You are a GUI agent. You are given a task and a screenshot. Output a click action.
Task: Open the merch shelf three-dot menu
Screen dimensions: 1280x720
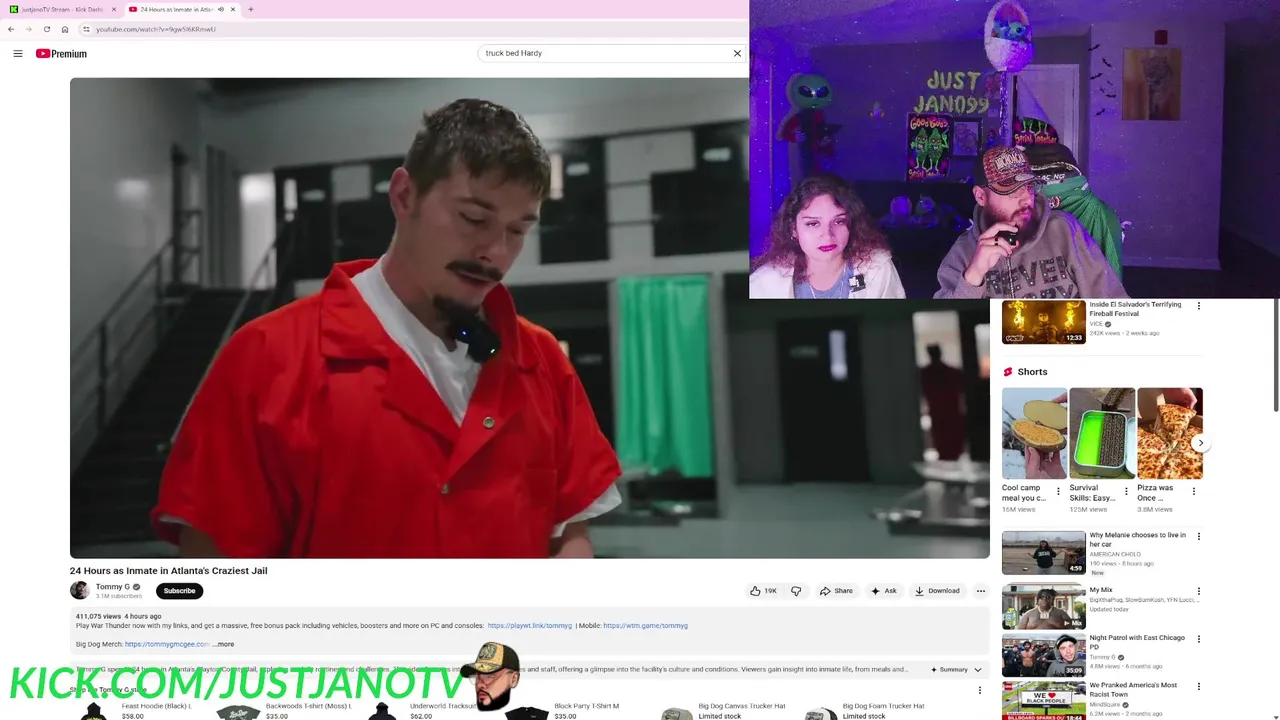point(980,690)
